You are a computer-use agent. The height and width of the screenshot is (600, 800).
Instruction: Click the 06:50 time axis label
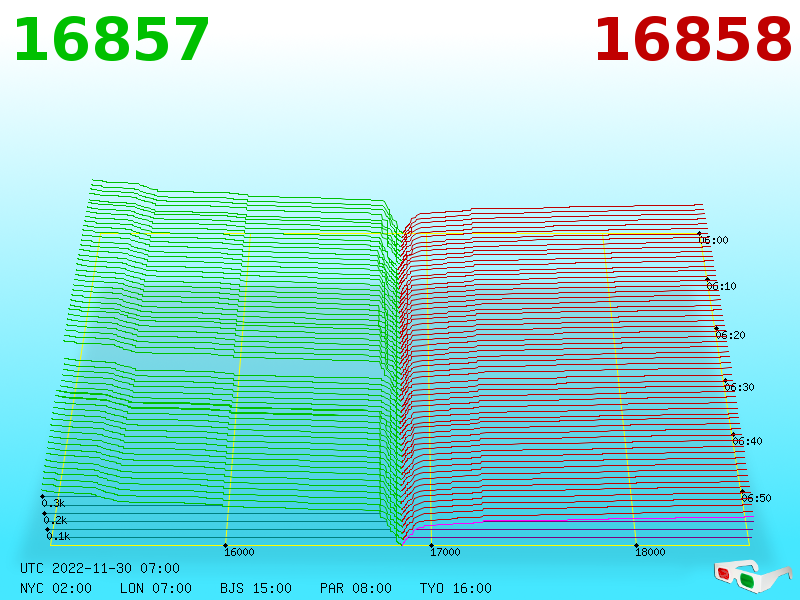(756, 498)
